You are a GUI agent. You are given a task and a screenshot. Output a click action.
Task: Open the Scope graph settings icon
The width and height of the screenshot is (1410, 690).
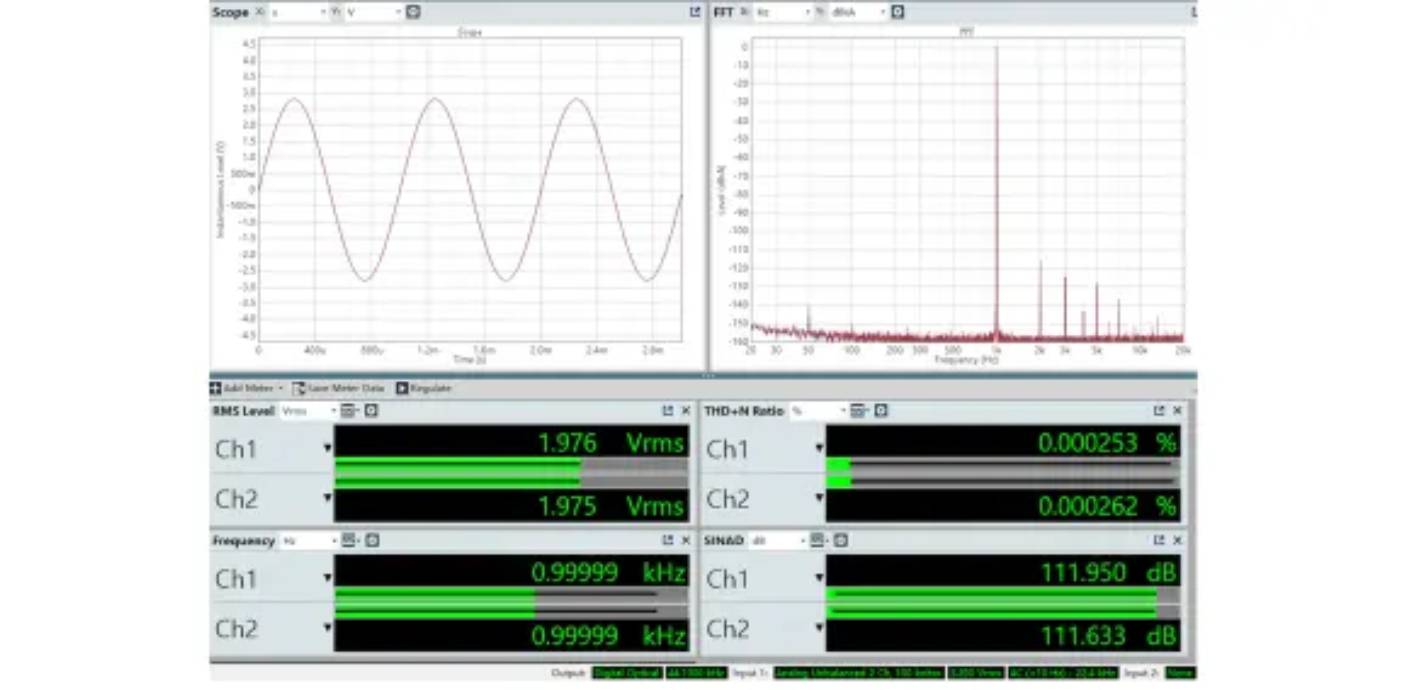[x=413, y=12]
